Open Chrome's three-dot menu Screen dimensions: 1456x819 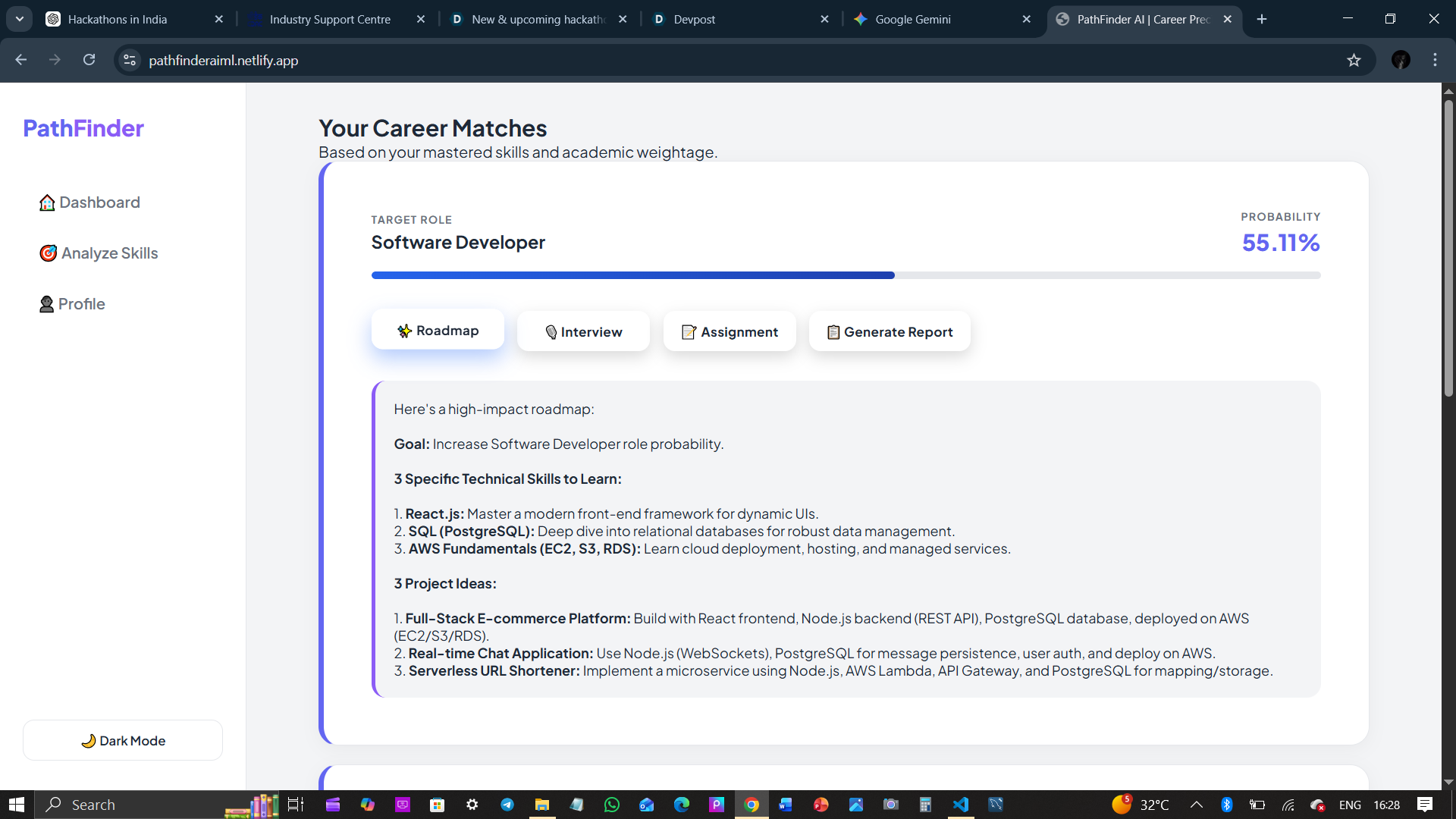coord(1435,60)
